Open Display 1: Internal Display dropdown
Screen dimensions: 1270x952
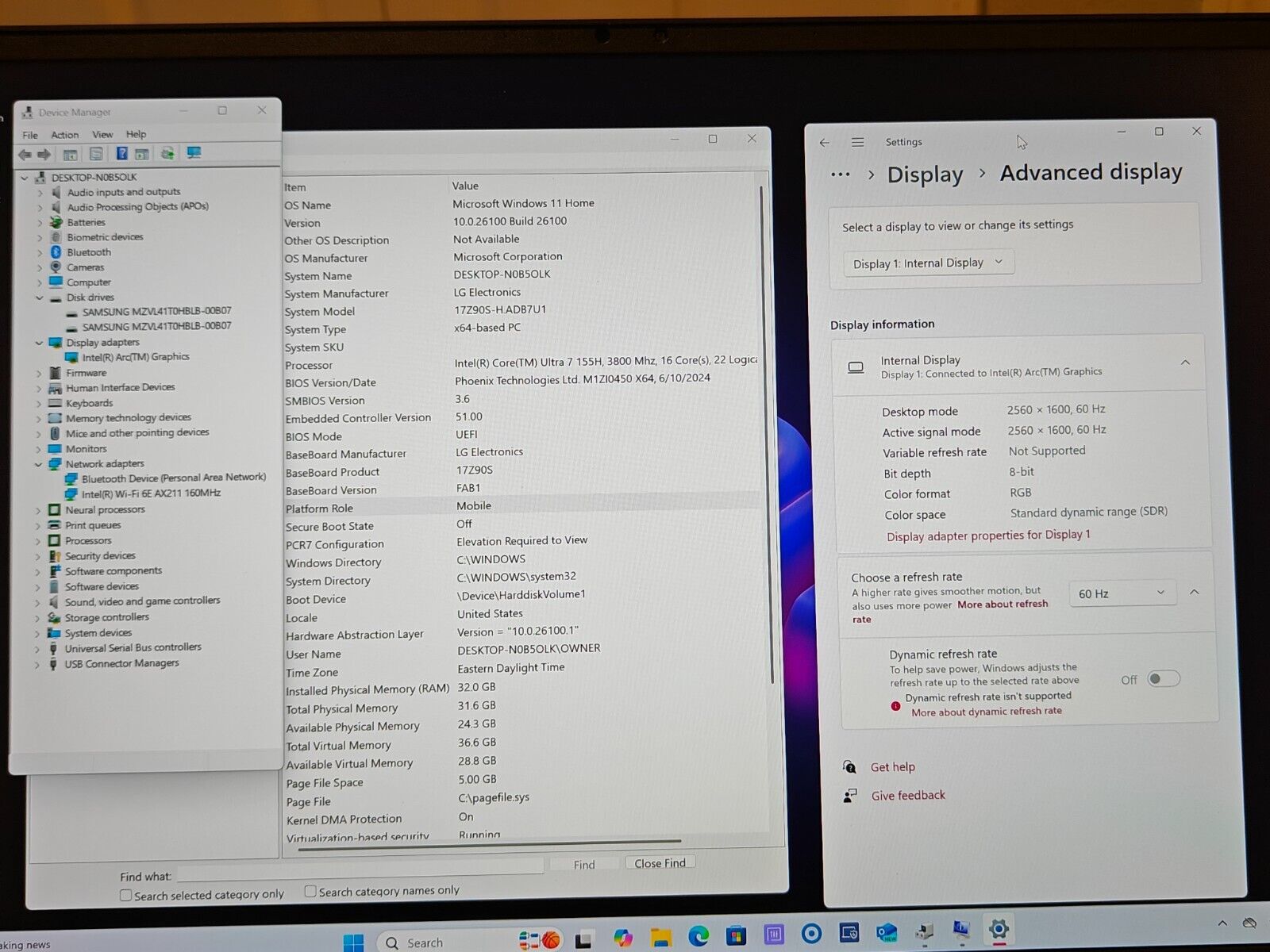tap(927, 263)
